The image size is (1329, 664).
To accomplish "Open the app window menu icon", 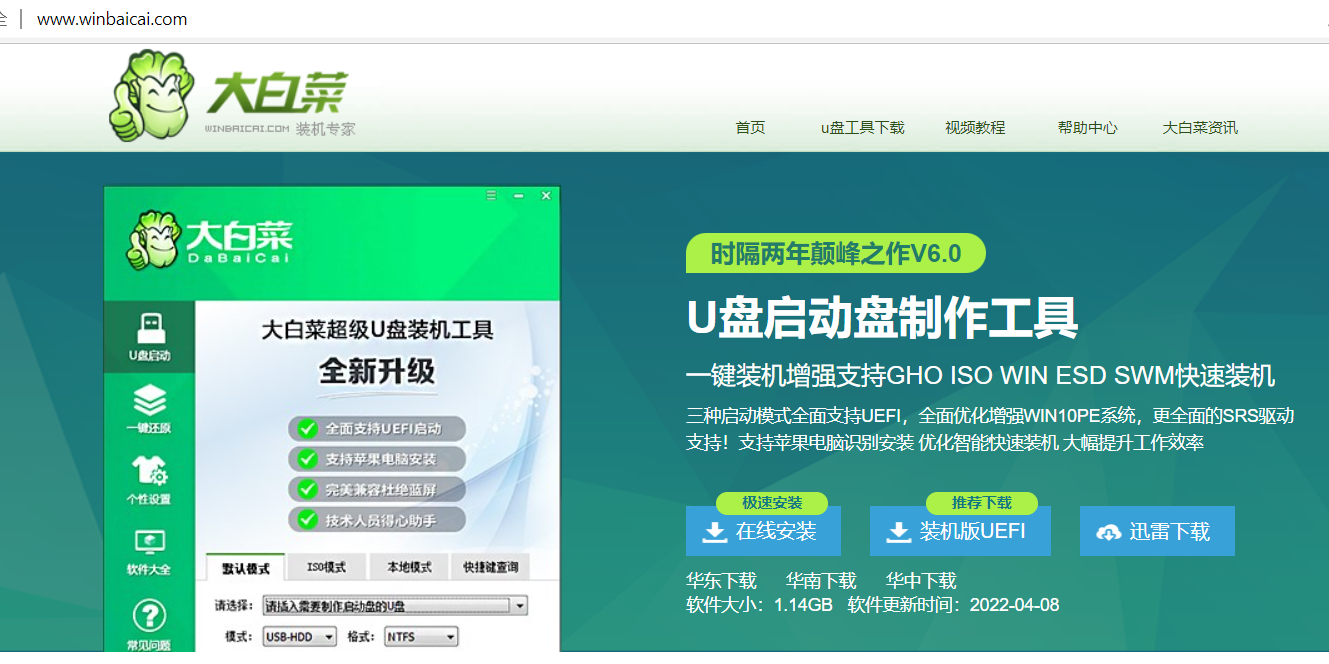I will (x=492, y=196).
